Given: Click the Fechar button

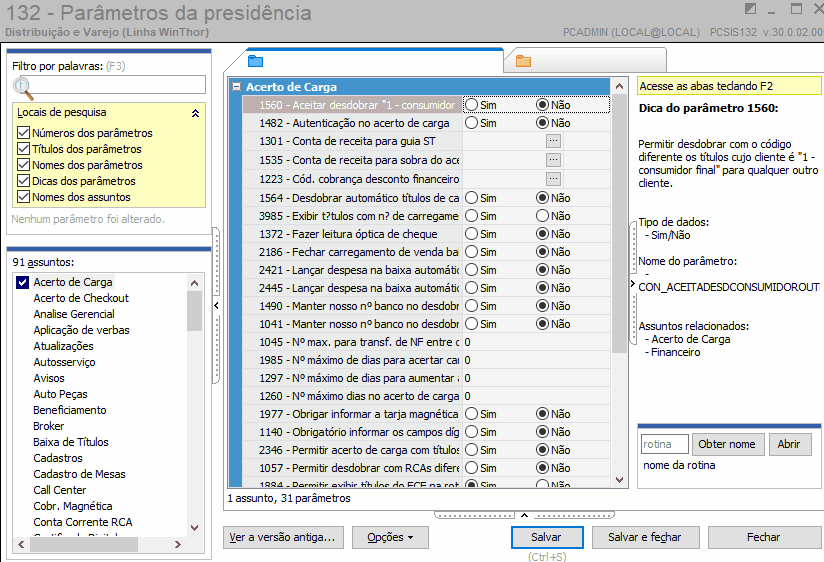Looking at the screenshot, I should coord(764,537).
